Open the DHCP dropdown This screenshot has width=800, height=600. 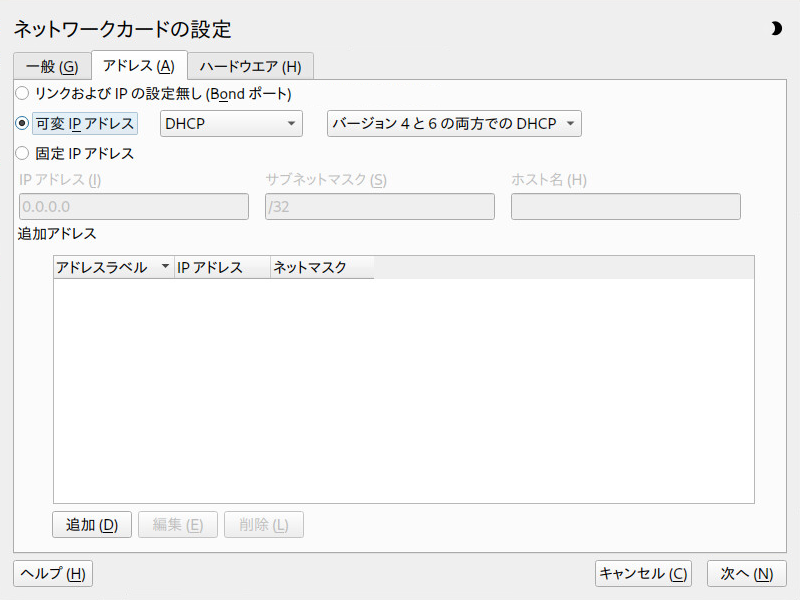(x=231, y=123)
